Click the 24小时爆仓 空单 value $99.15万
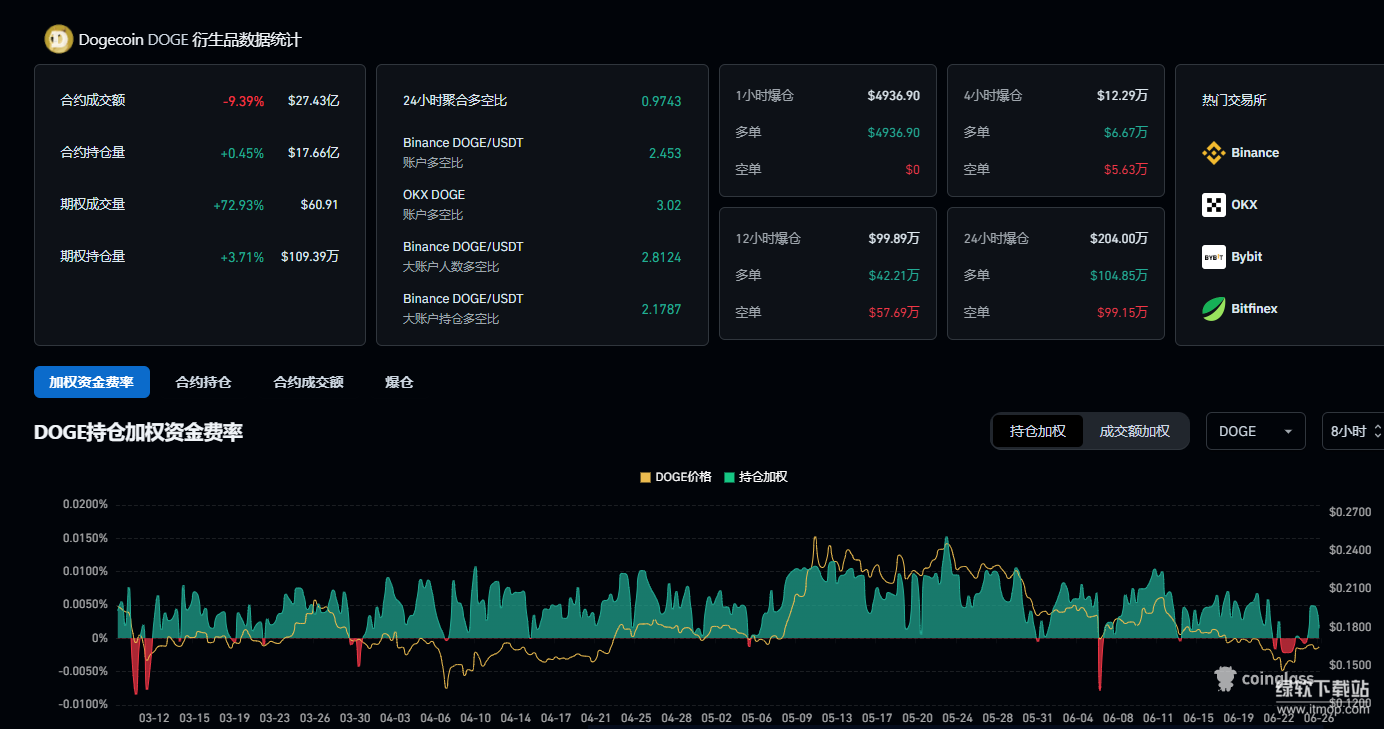 click(x=1122, y=313)
